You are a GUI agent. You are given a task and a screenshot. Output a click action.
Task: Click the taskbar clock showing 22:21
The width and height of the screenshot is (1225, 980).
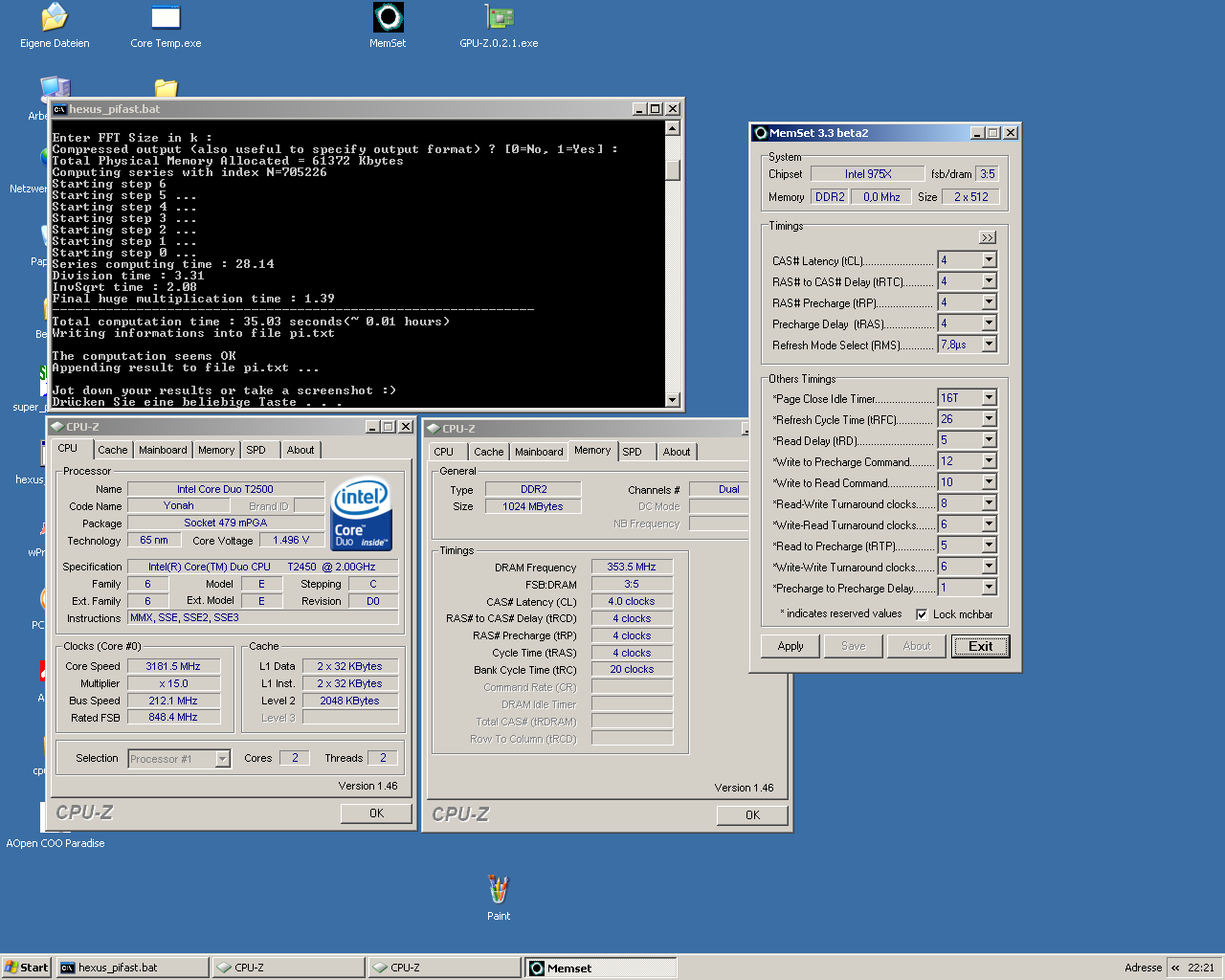(x=1201, y=968)
